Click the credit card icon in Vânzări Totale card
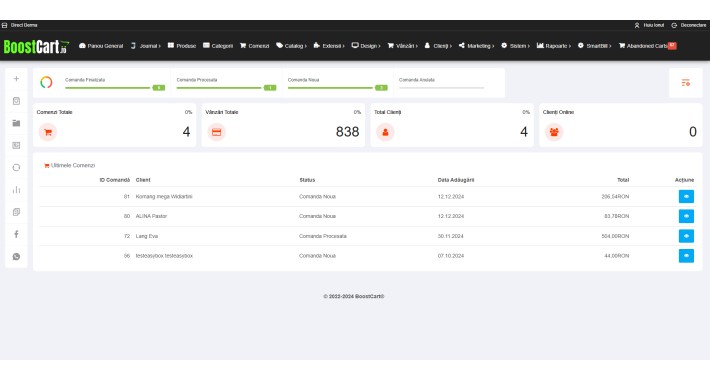The image size is (710, 380). point(216,132)
